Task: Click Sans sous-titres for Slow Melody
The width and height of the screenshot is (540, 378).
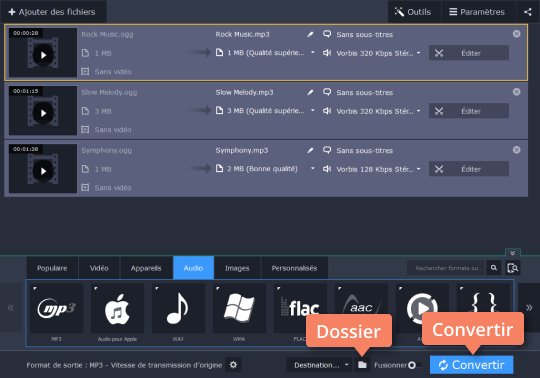Action: (x=365, y=92)
